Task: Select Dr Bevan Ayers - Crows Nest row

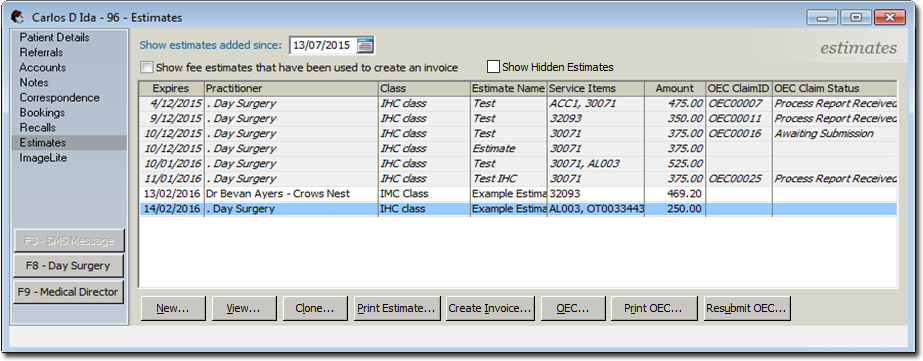Action: [518, 194]
